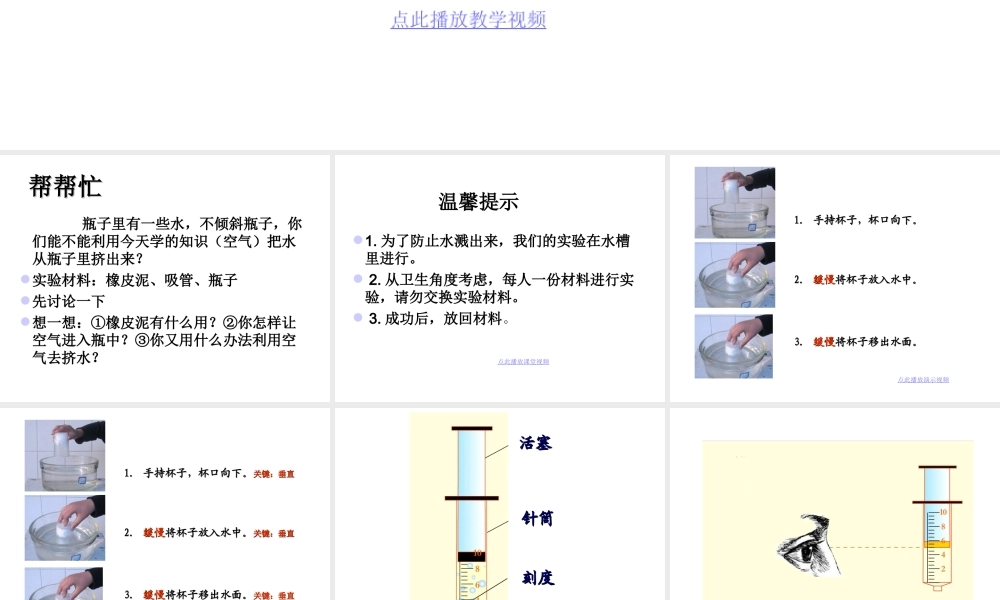Click the bullet before 从卫生角度考虑 tip
This screenshot has height=600, width=1000.
pyautogui.click(x=356, y=279)
